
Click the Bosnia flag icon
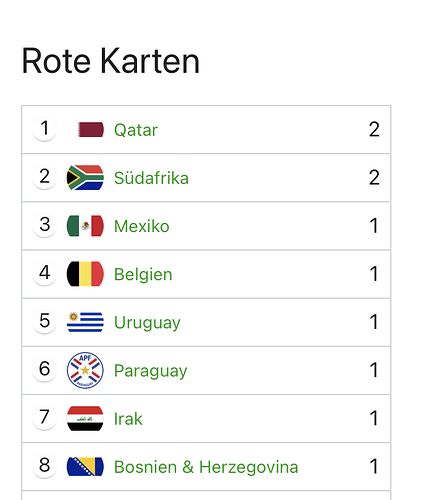85,466
